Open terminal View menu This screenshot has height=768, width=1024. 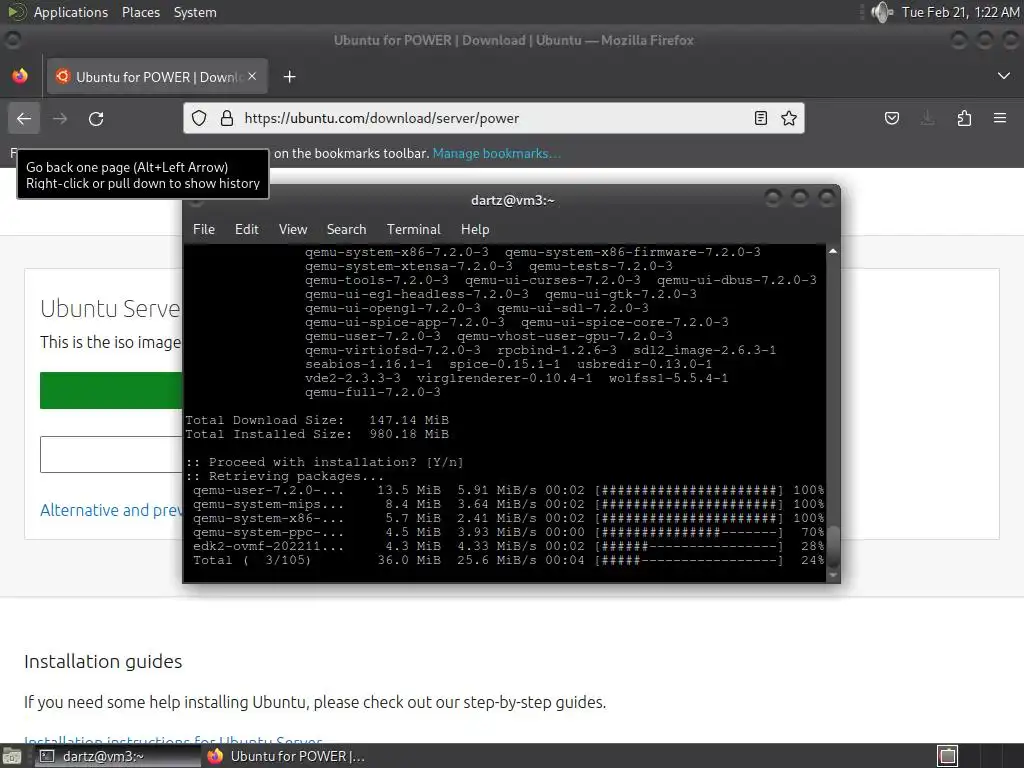pos(293,229)
